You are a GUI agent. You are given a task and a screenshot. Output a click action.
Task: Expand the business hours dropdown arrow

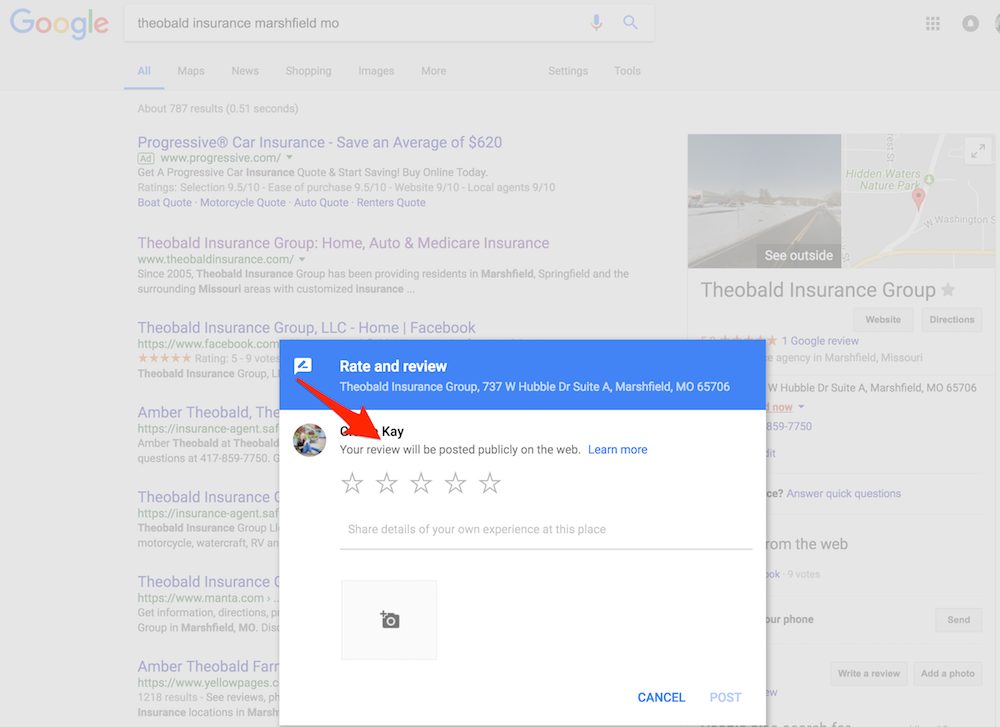pyautogui.click(x=801, y=406)
